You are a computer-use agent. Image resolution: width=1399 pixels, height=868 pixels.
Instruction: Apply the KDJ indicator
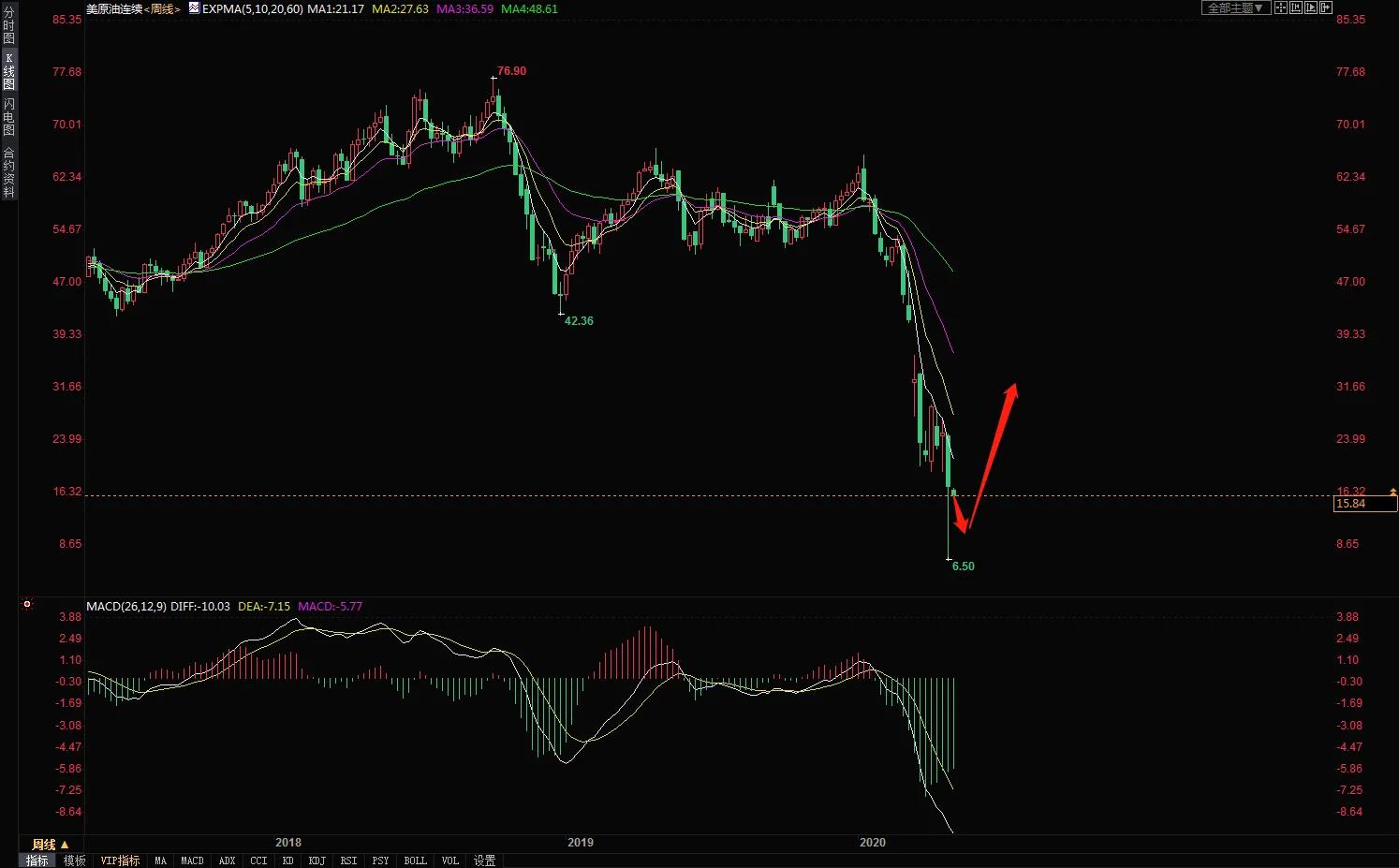[317, 861]
